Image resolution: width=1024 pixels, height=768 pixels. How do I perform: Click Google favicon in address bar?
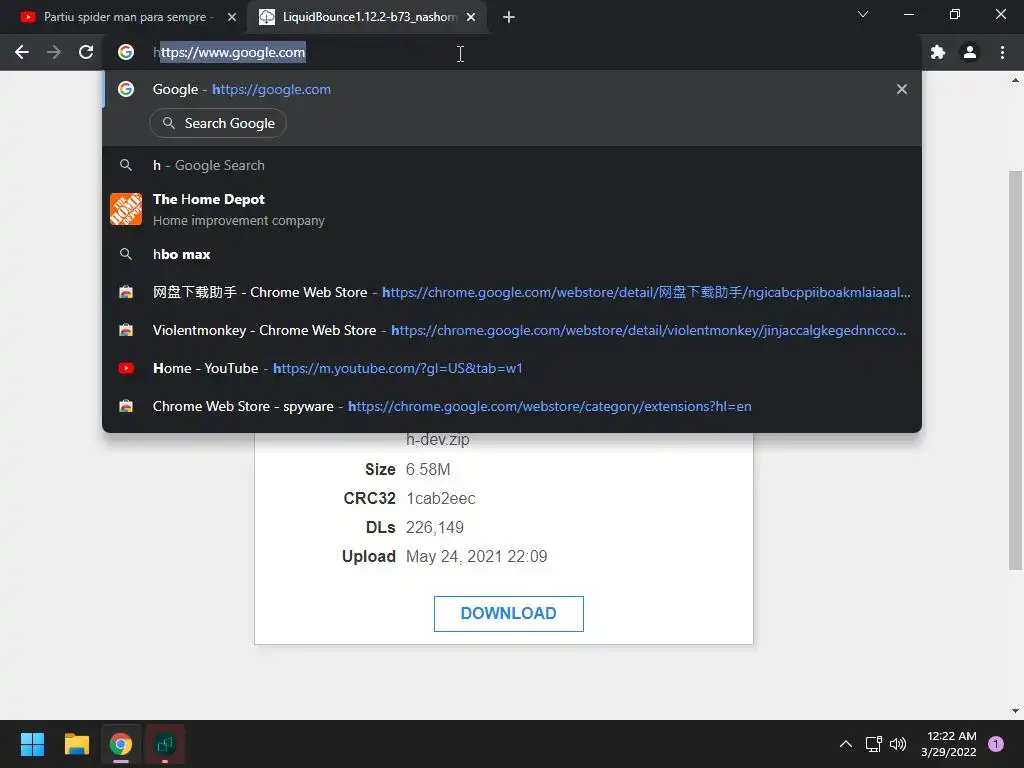coord(126,52)
